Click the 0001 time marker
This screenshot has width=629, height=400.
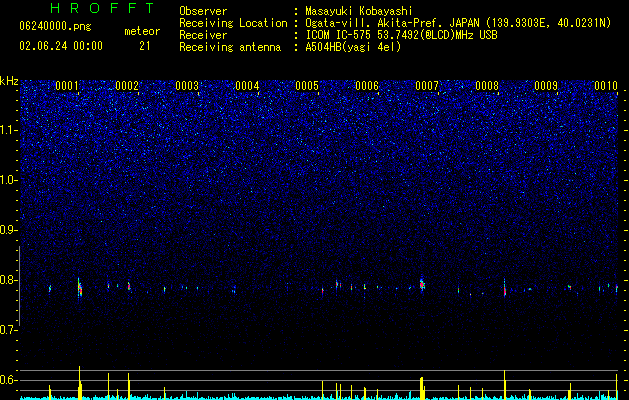(67, 86)
